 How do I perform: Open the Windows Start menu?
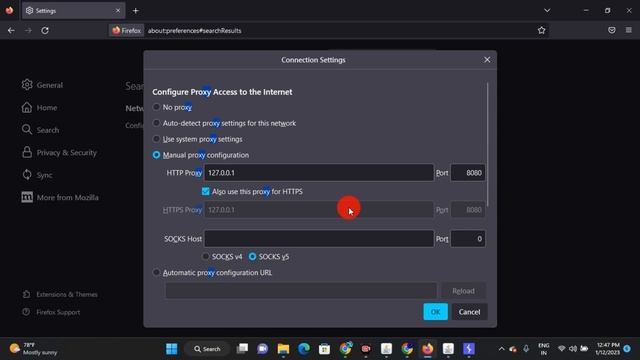coord(172,349)
